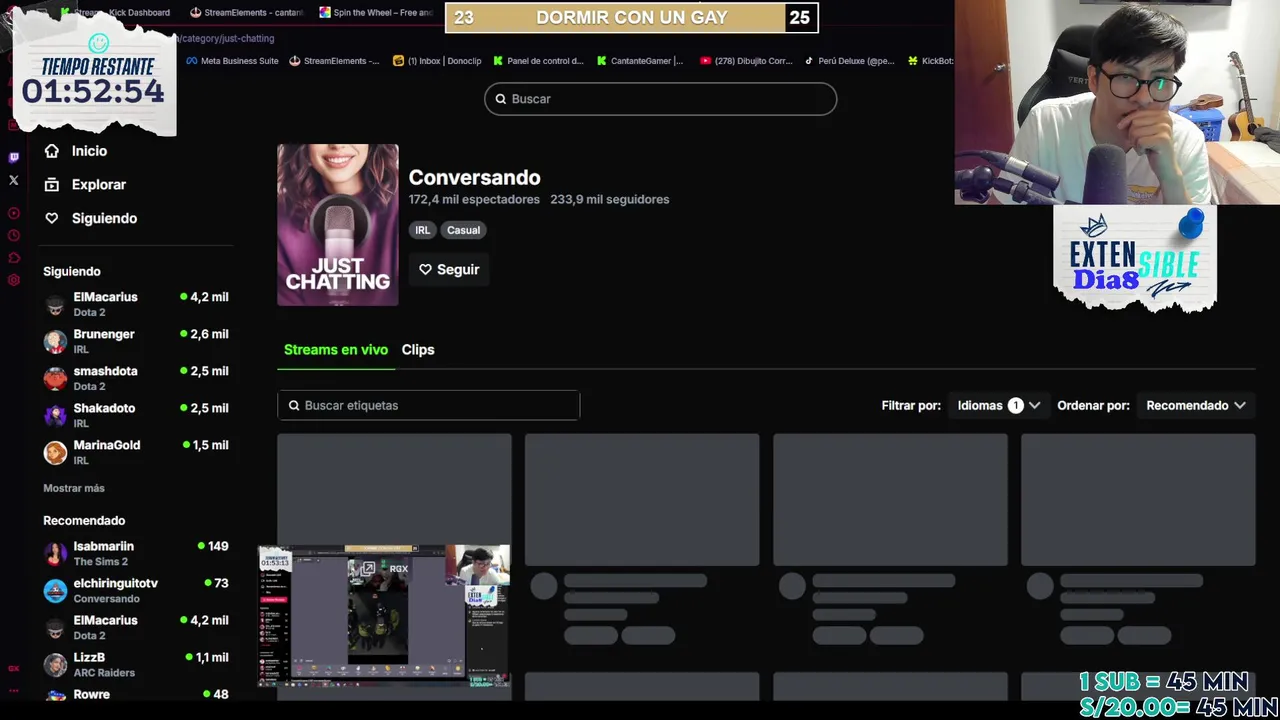Switch to the StreamElements browser tab
This screenshot has width=1280, height=720.
point(247,12)
